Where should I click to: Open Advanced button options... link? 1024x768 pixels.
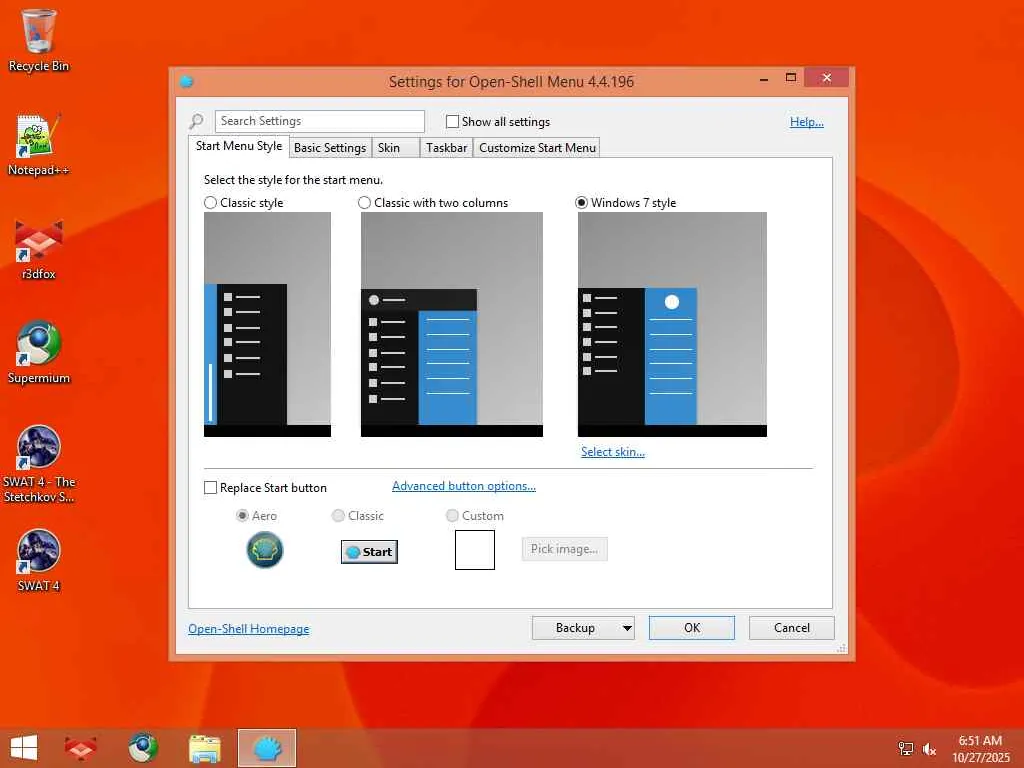tap(464, 486)
